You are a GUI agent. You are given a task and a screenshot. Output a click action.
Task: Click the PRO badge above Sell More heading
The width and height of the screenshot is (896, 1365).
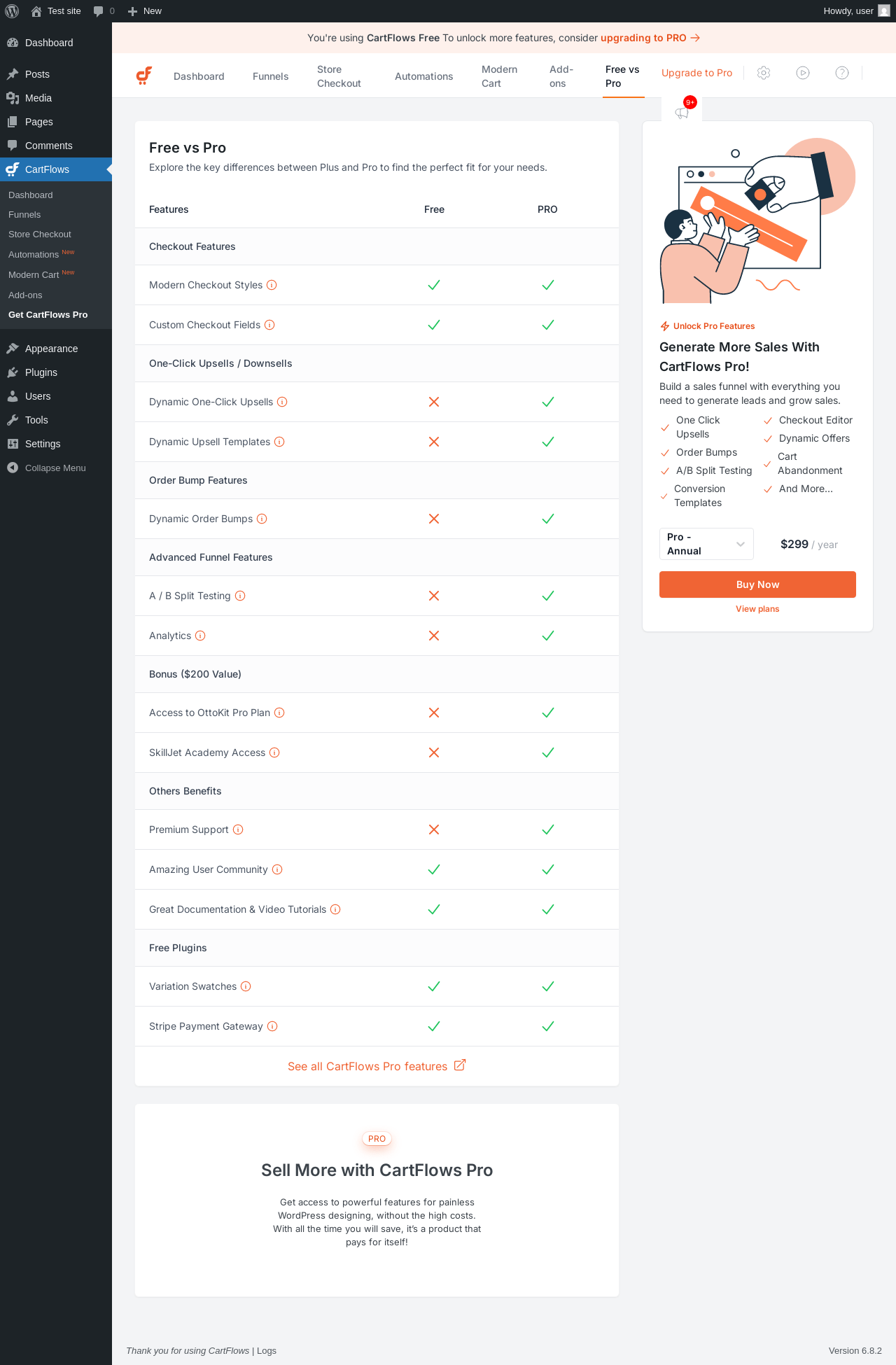377,1139
